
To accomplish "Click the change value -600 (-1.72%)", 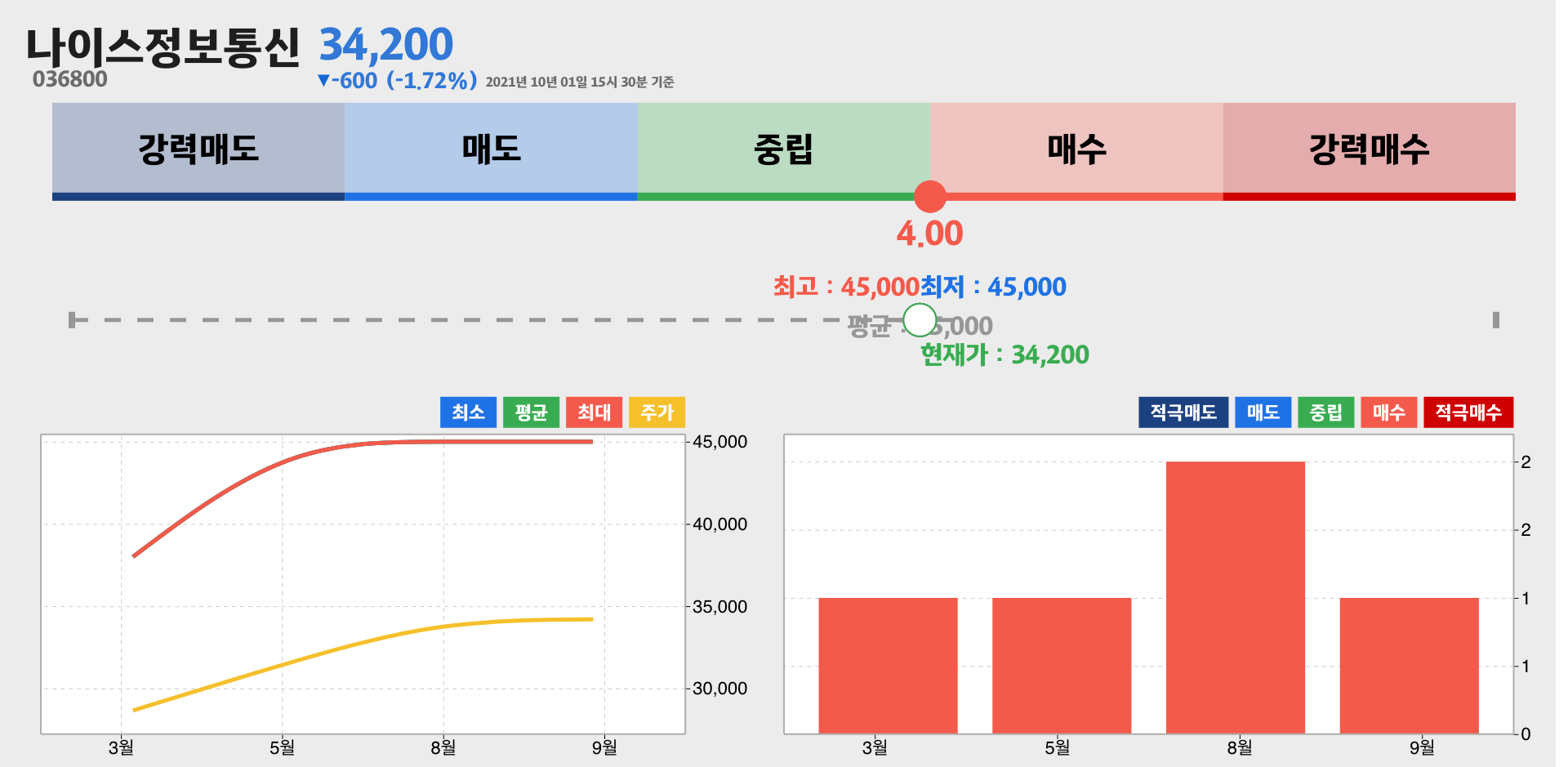I will tap(397, 81).
